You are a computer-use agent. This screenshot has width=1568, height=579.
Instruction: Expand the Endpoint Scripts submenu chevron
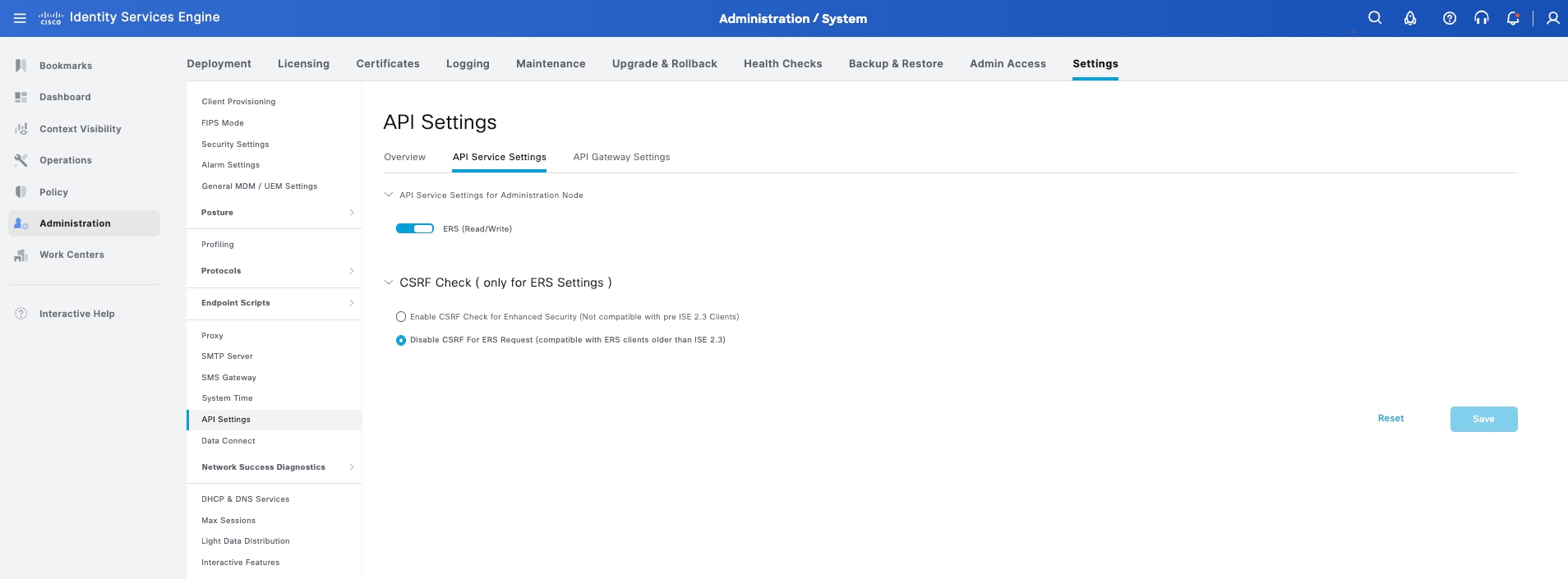[352, 303]
